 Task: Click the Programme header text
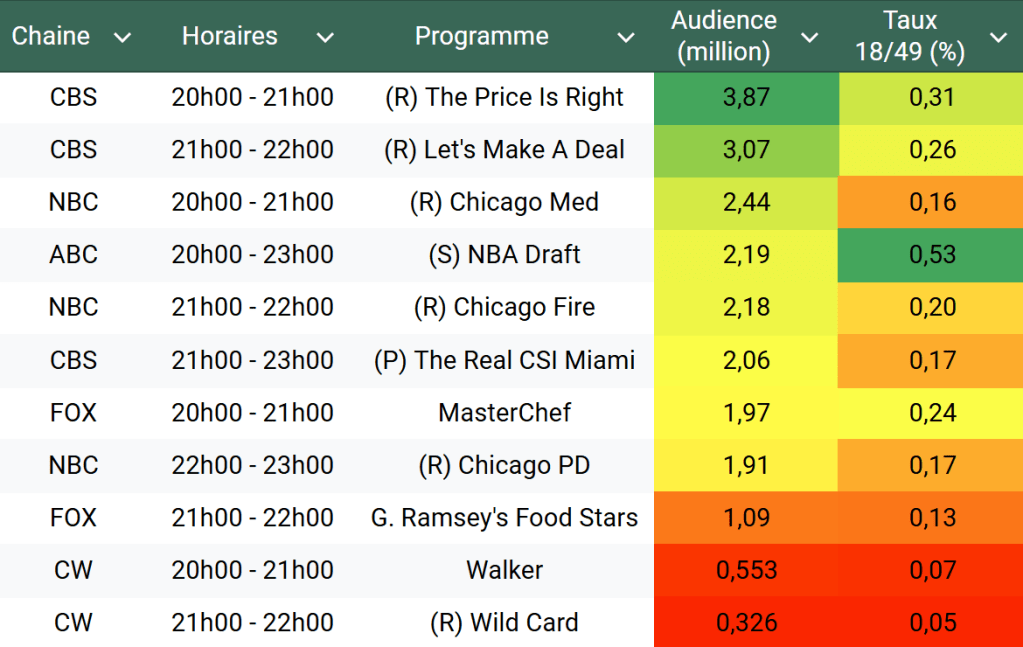point(482,37)
